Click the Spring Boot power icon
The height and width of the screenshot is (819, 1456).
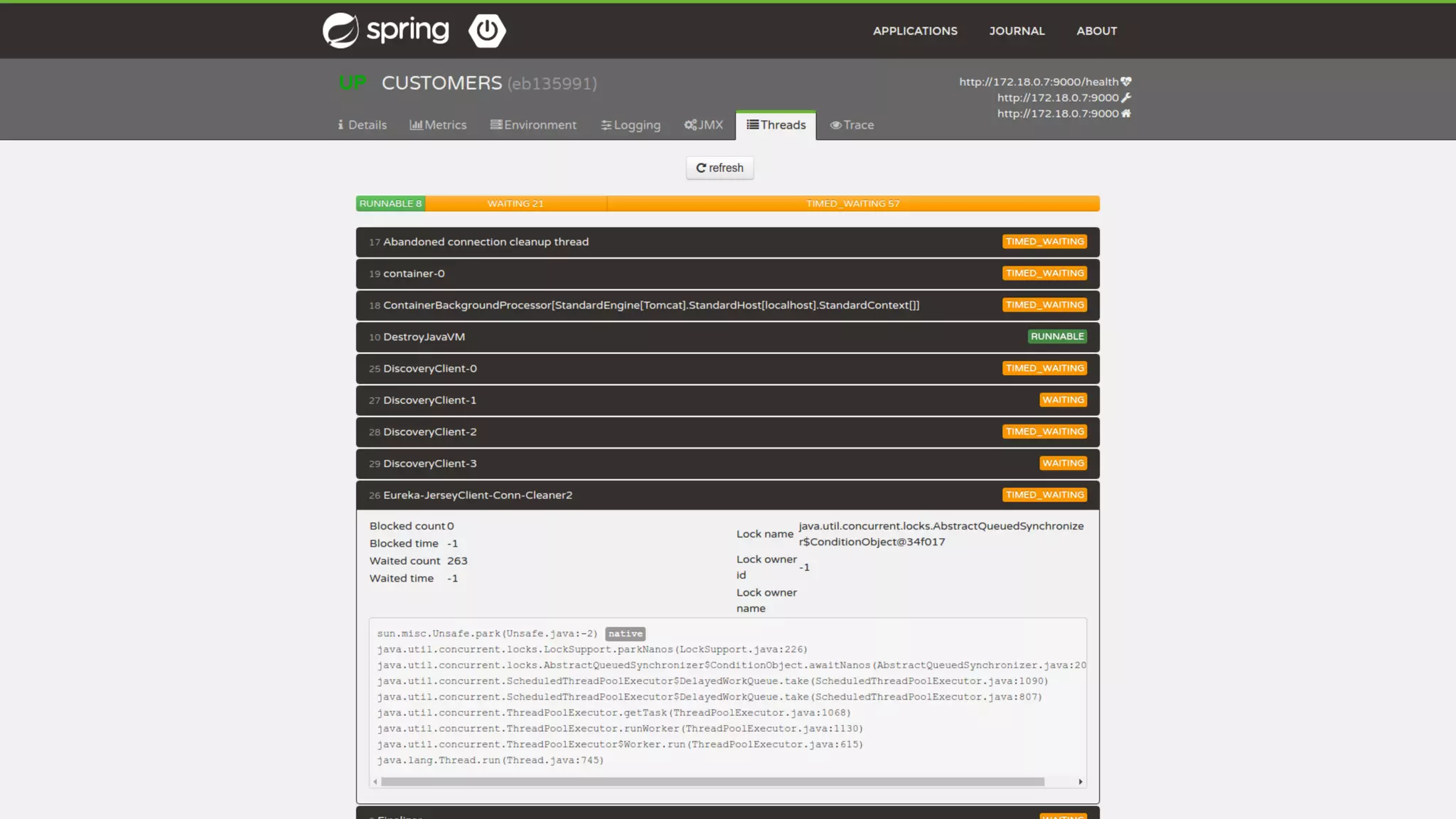point(487,31)
